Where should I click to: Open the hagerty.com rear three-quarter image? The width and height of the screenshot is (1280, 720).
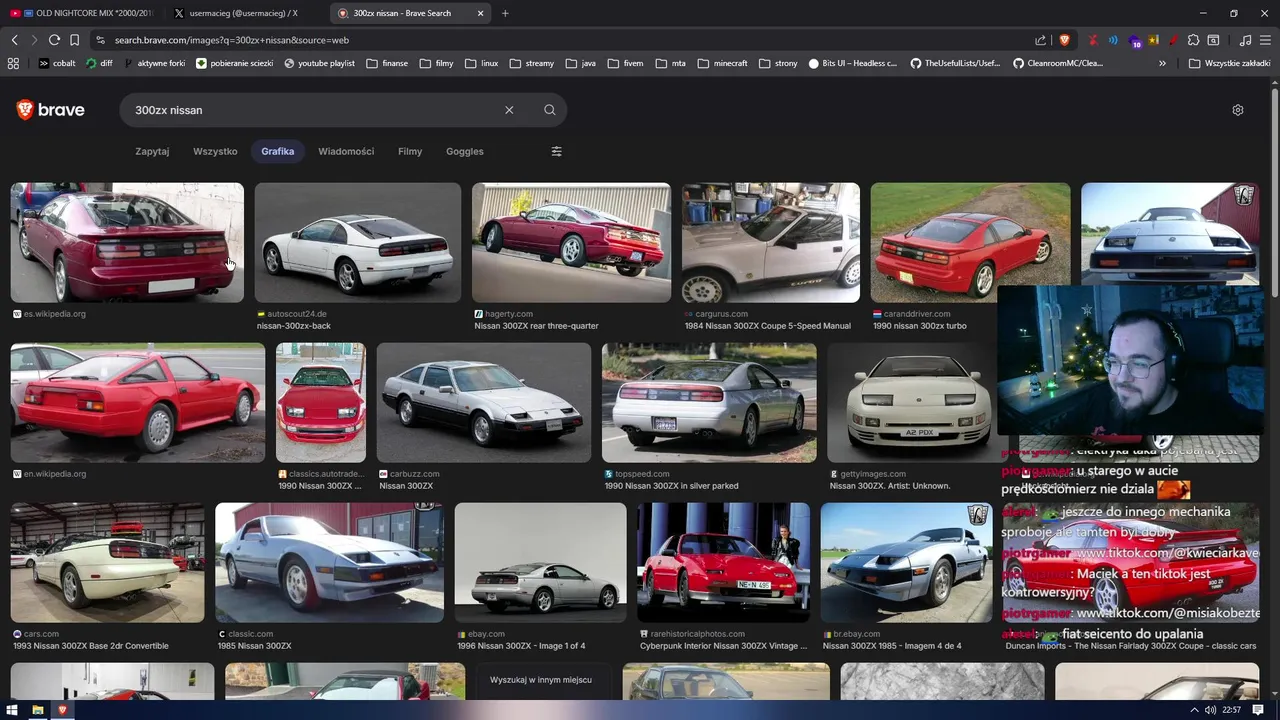pos(571,242)
